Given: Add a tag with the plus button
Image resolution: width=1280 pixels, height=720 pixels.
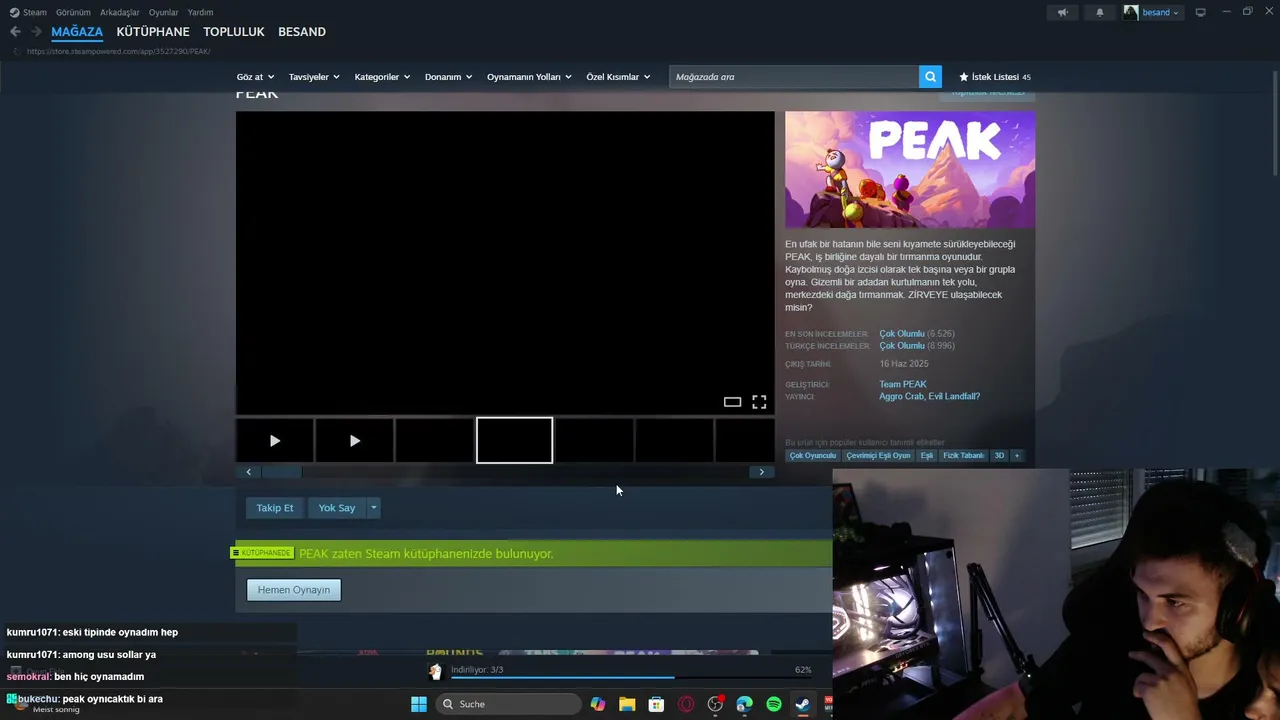Looking at the screenshot, I should point(1017,456).
